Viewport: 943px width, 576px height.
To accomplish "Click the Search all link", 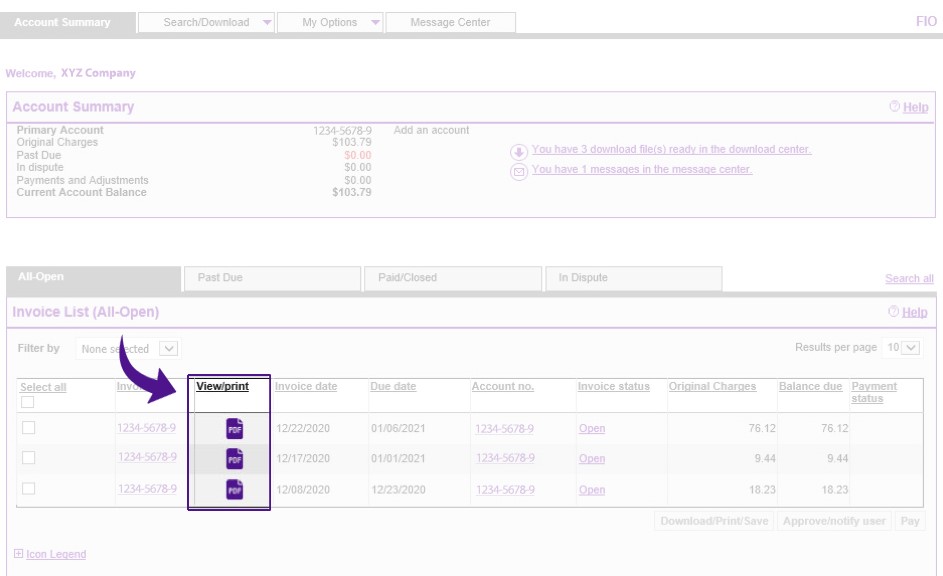I will (909, 278).
